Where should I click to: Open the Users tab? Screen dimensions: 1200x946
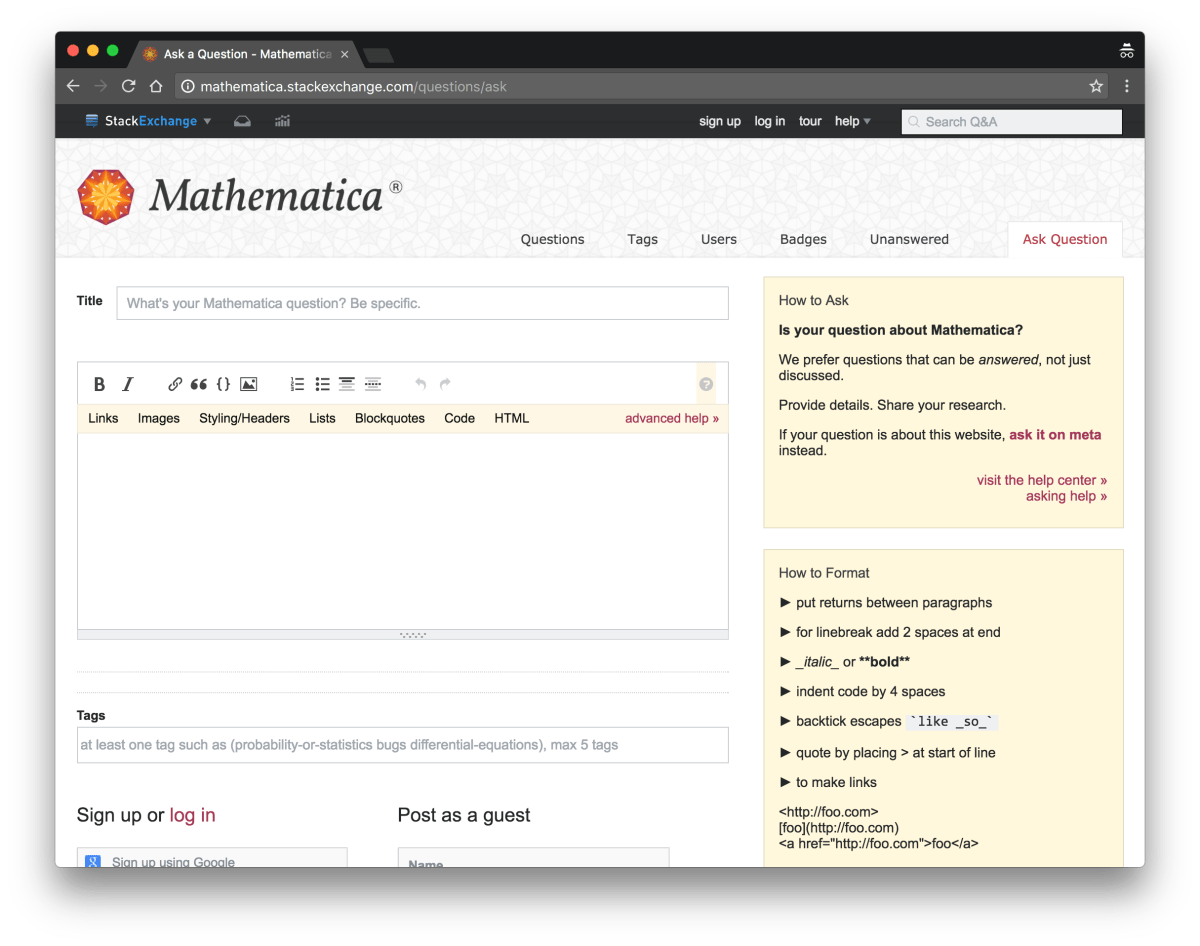(719, 239)
